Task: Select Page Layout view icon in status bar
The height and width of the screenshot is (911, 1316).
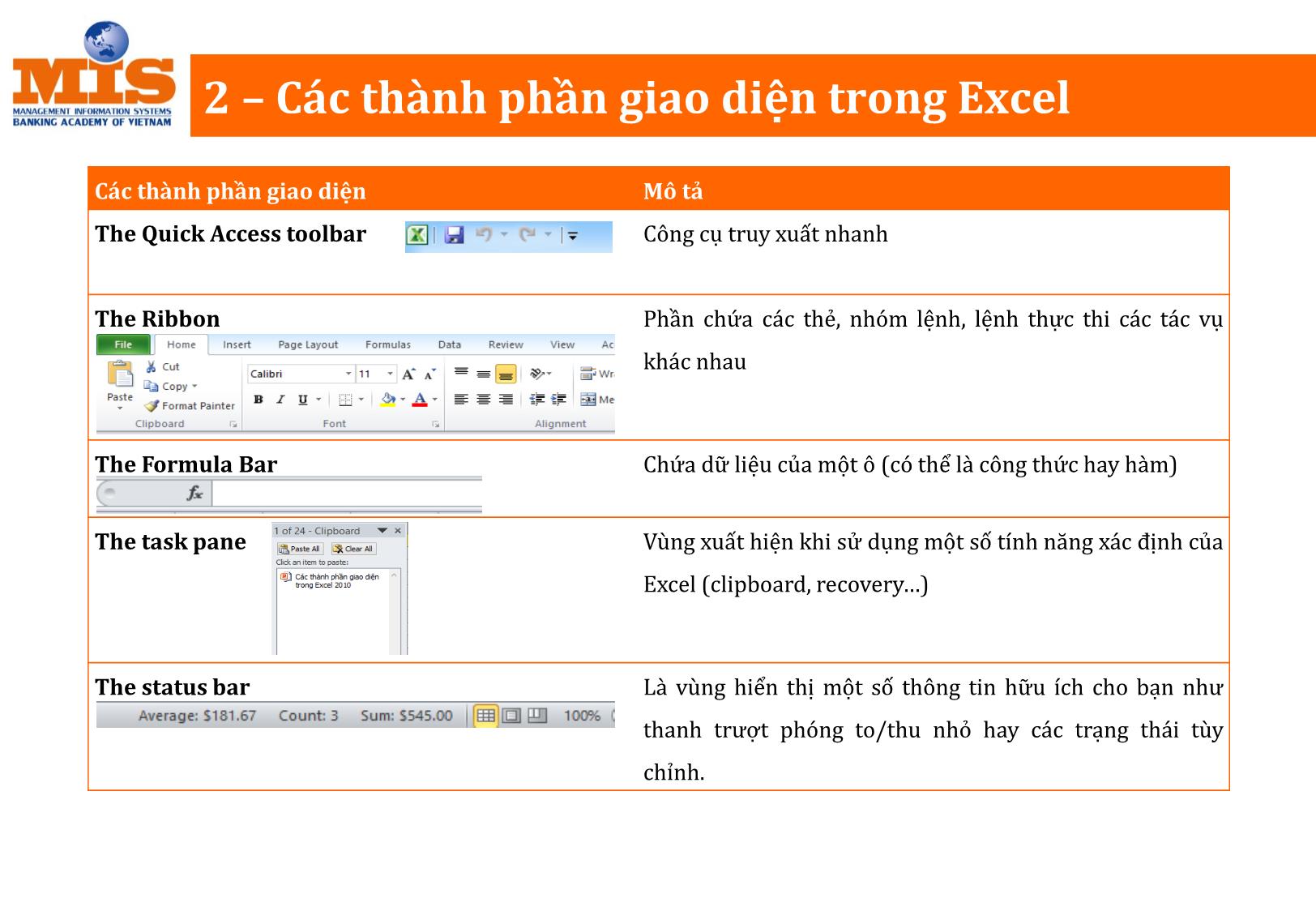Action: tap(511, 716)
